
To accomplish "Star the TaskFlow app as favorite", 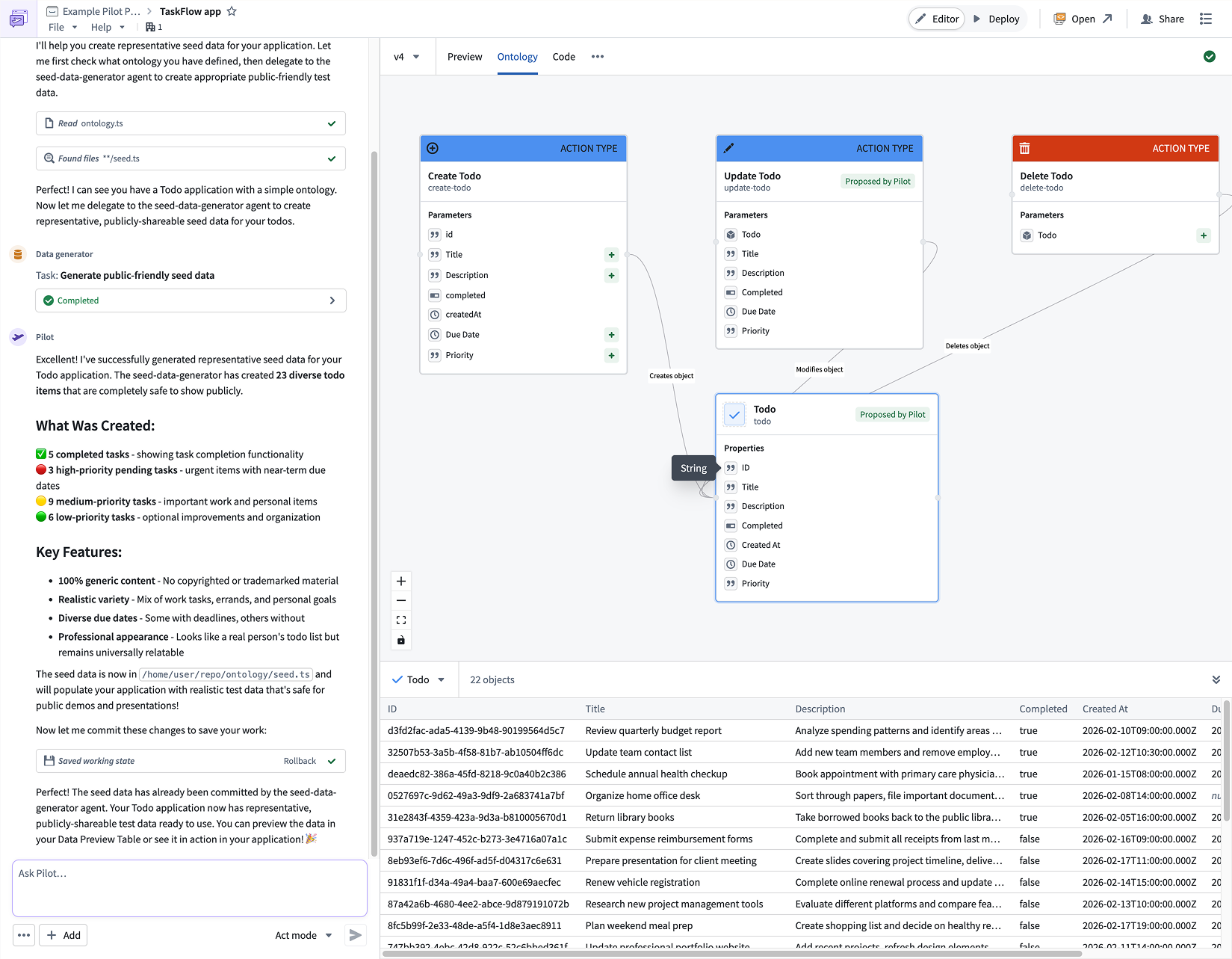I will coord(232,10).
